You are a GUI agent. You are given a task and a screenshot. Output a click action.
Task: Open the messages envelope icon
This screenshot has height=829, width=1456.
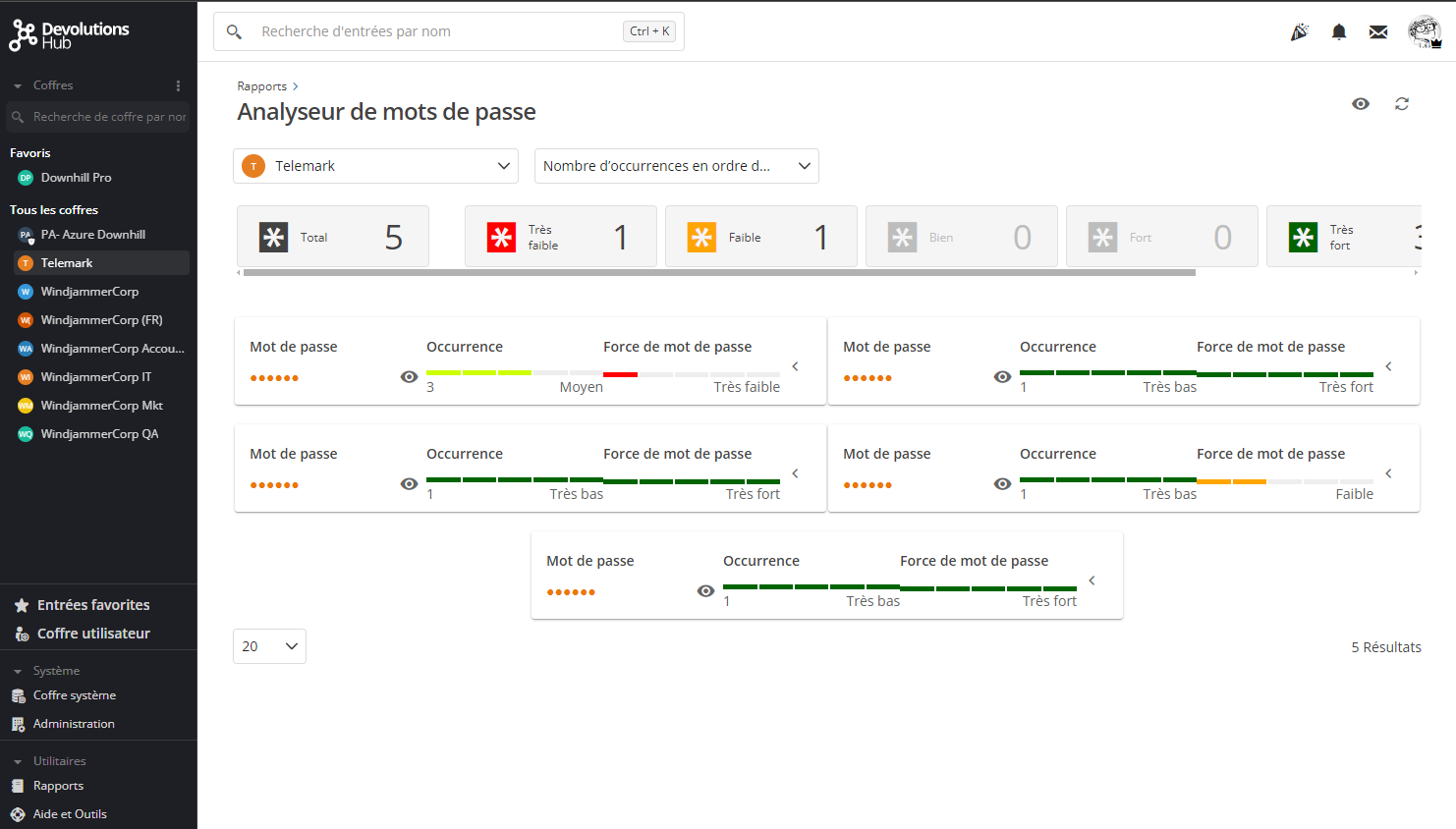pyautogui.click(x=1378, y=31)
